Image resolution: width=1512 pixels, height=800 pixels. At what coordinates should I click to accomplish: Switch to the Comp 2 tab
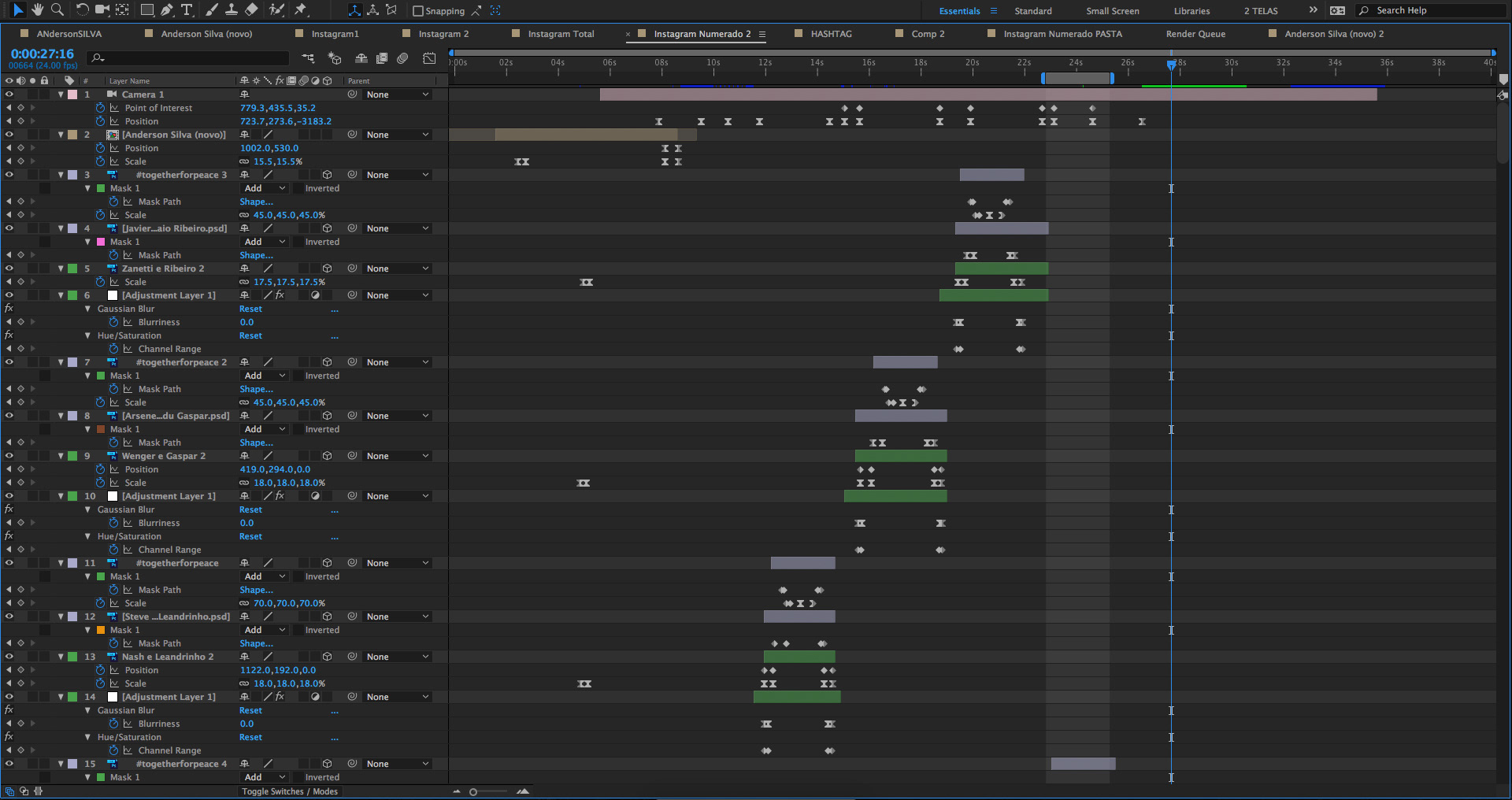pos(928,34)
